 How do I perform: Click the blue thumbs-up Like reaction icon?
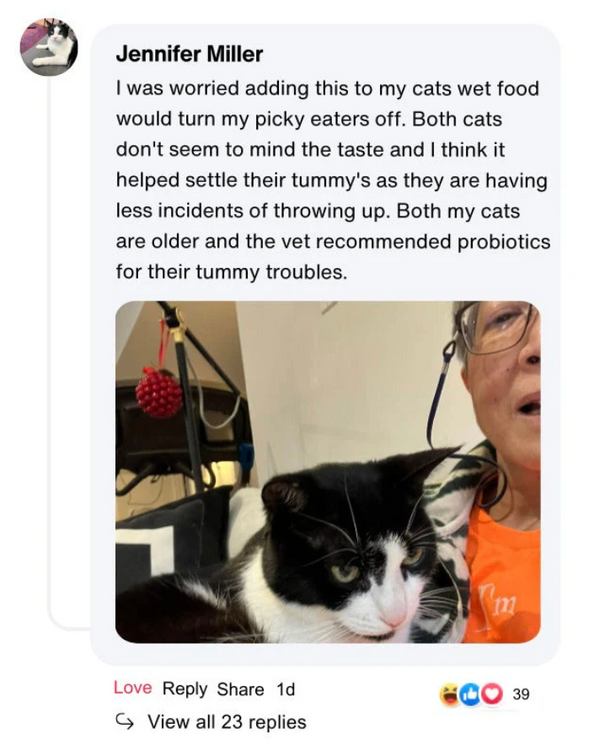pyautogui.click(x=470, y=695)
